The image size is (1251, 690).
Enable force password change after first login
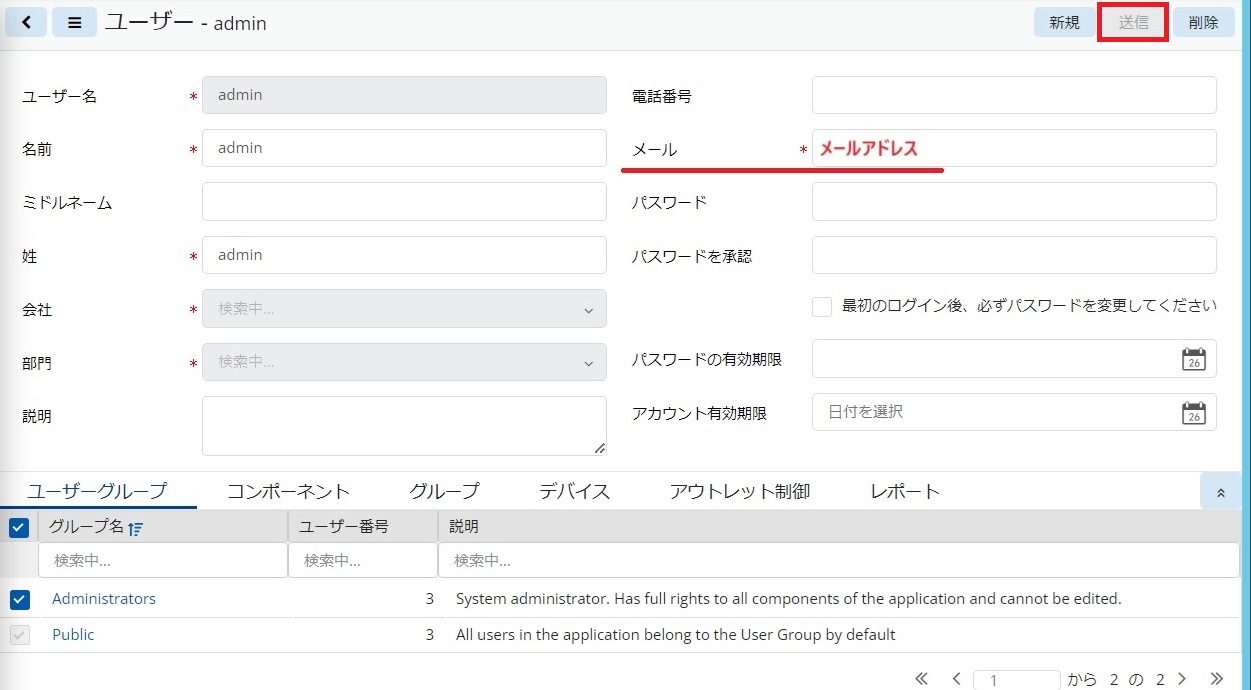(822, 307)
